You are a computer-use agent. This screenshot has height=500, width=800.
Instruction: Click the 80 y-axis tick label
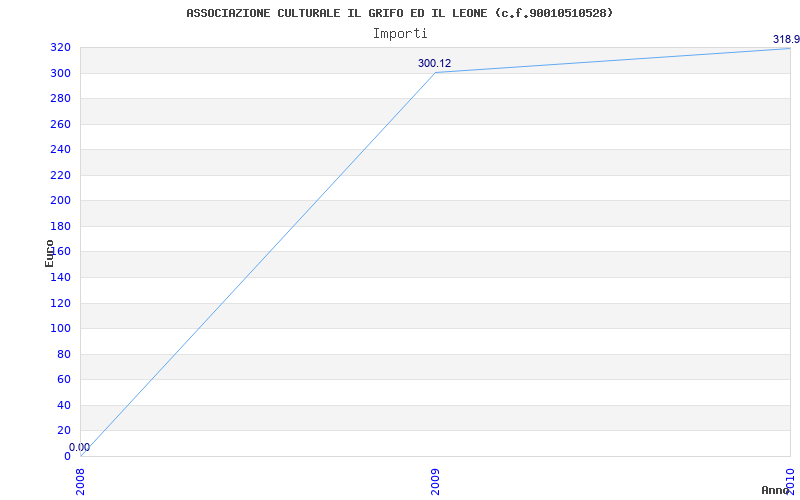click(64, 354)
